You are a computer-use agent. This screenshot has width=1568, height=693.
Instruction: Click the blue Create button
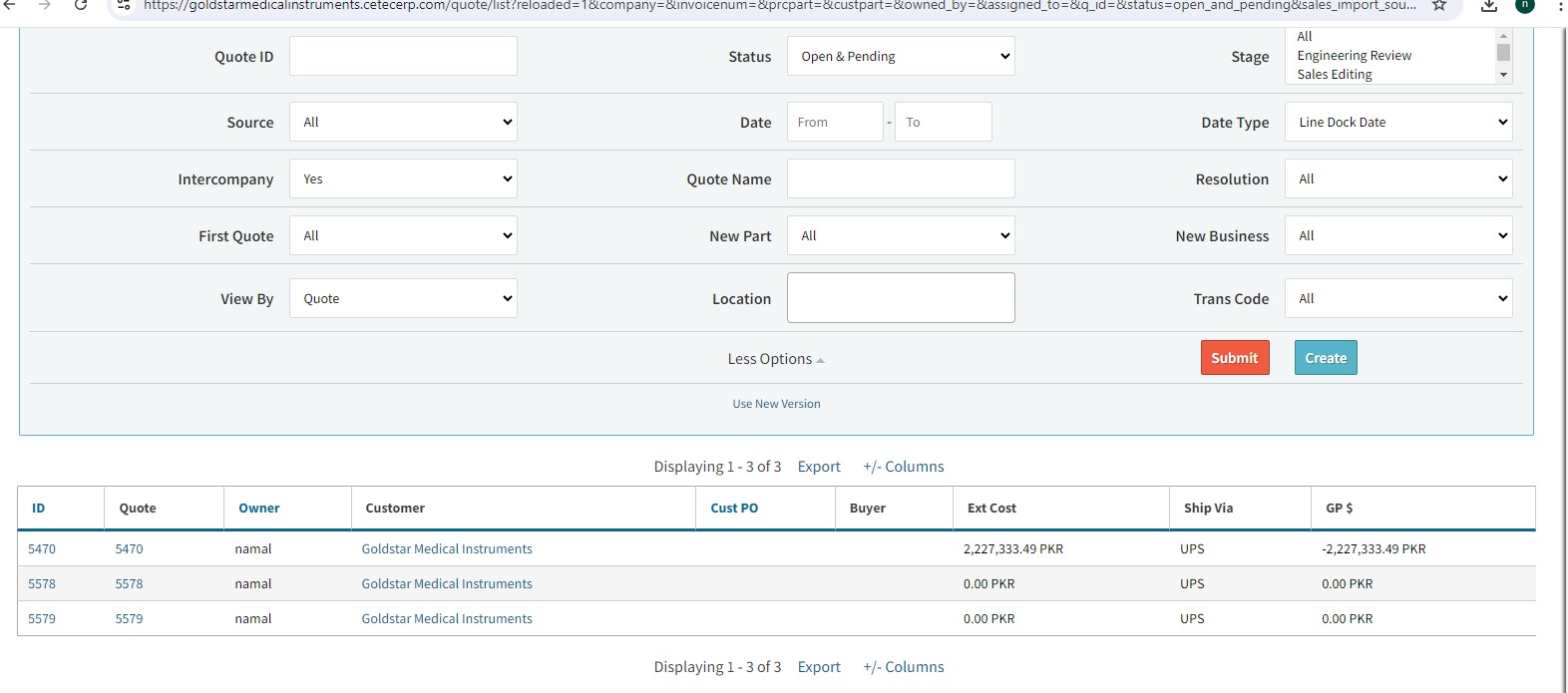tap(1326, 358)
